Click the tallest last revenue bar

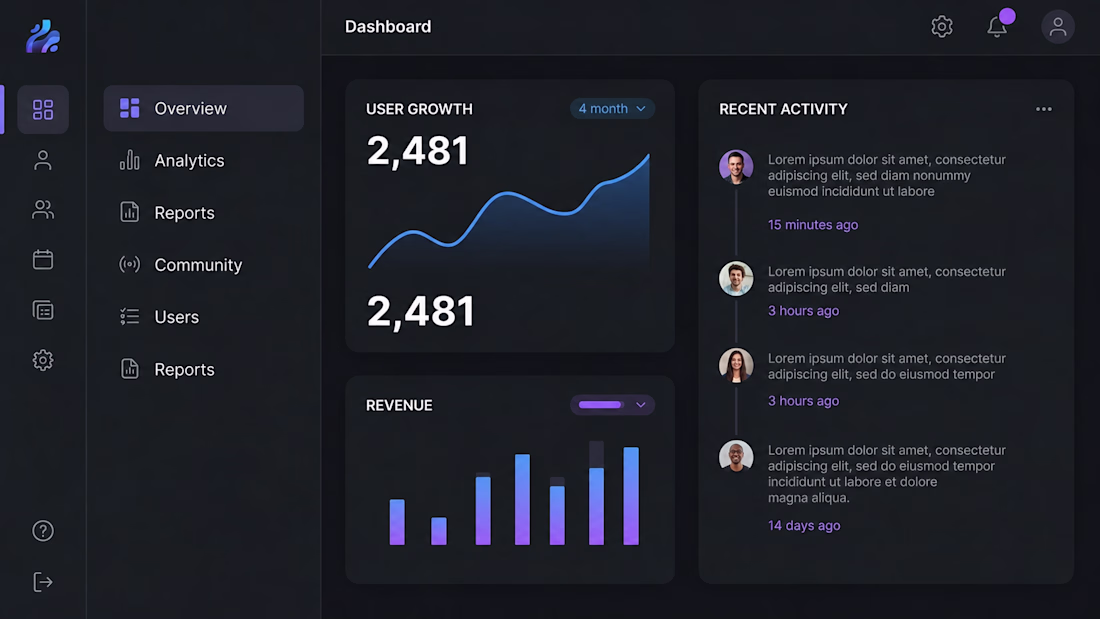coord(631,495)
